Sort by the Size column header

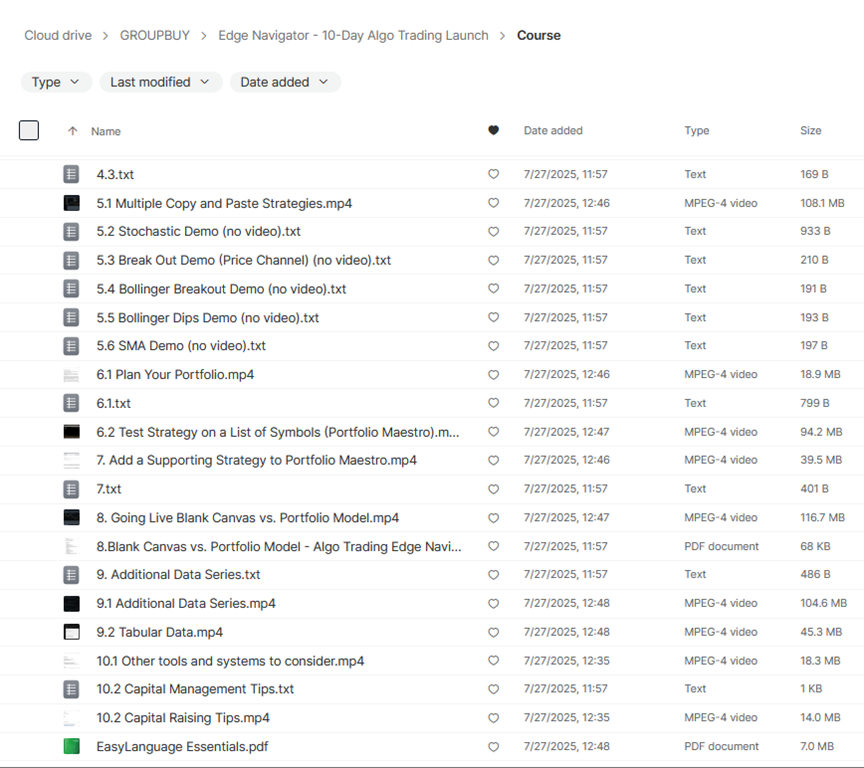pyautogui.click(x=811, y=131)
